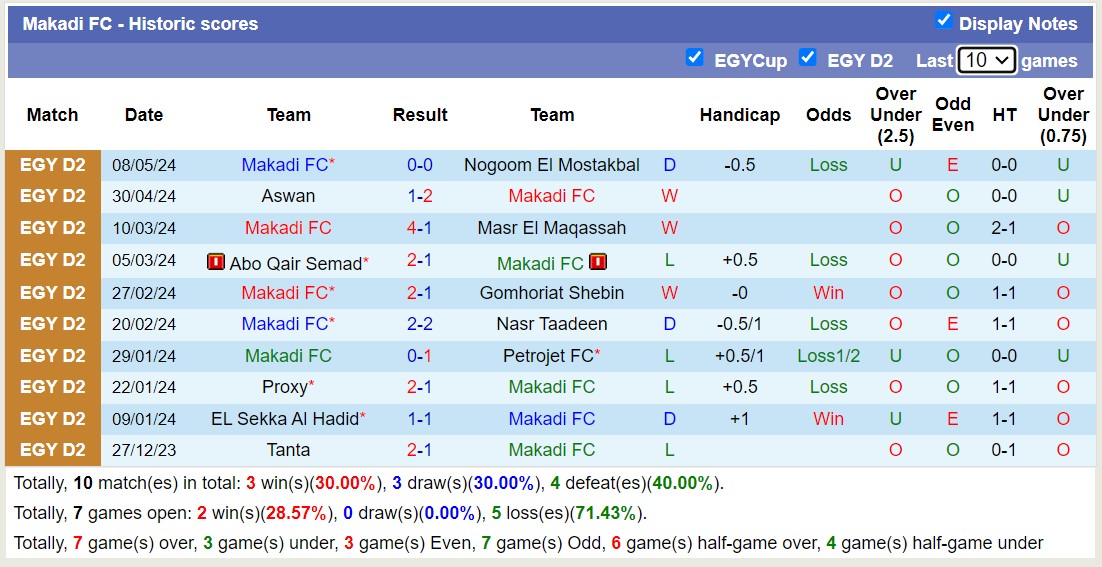Click the EGY D2 league cell for 08/05/24
Screen dimensions: 1102x567
pos(53,165)
